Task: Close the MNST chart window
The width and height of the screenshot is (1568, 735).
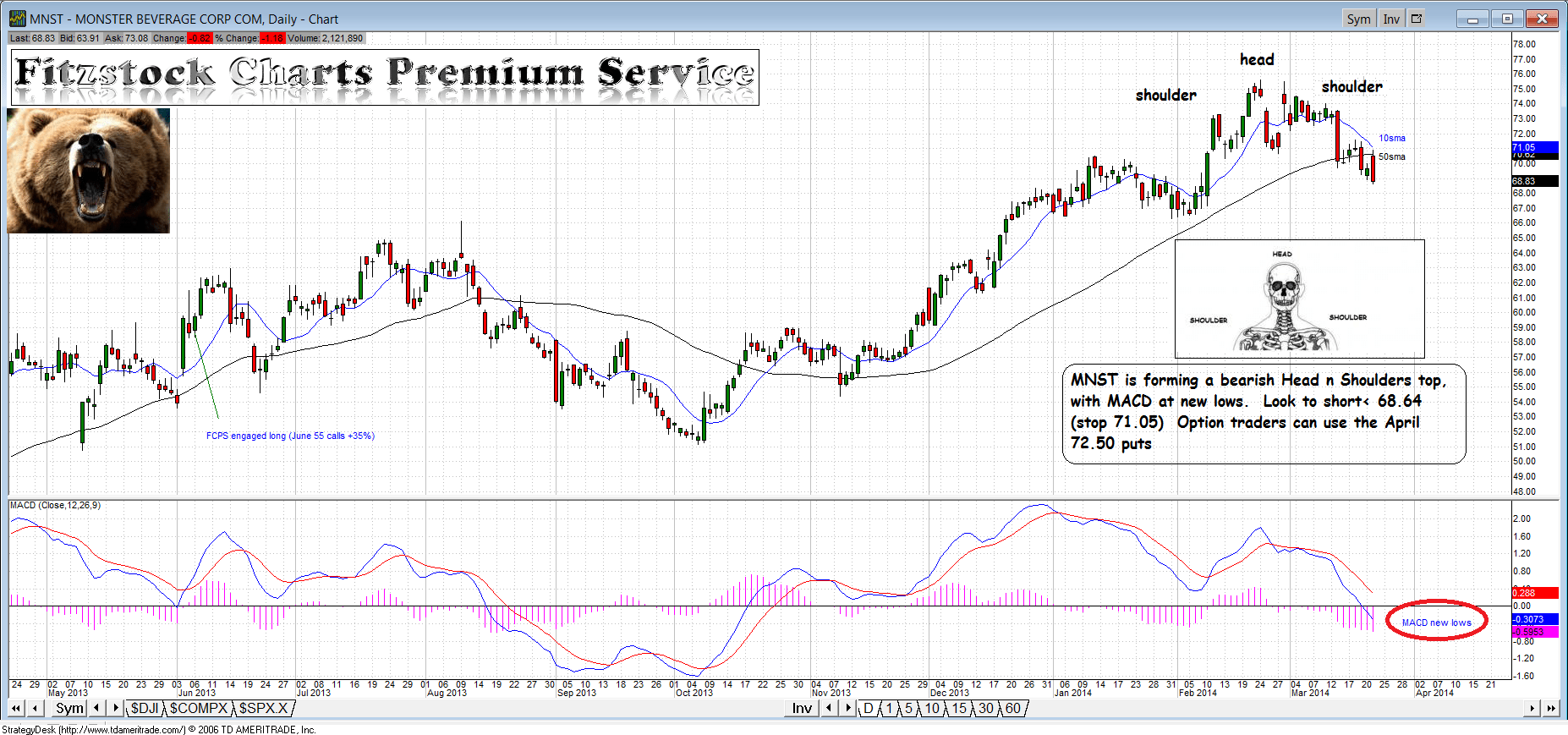Action: pos(1542,19)
